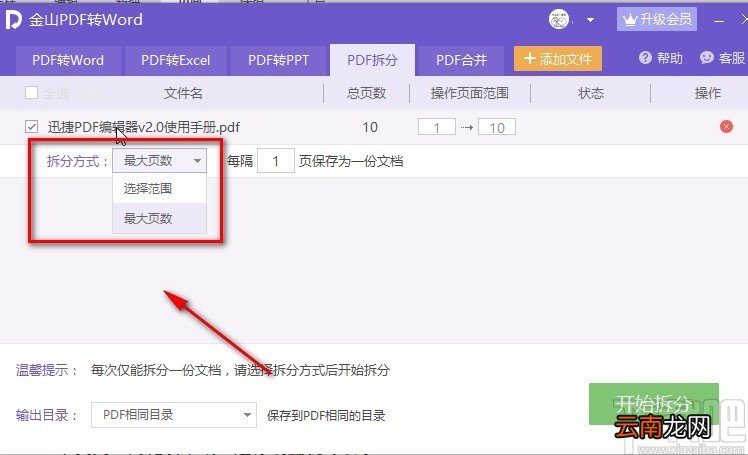The image size is (748, 455).
Task: Switch to the PDF转Word tab
Action: pyautogui.click(x=68, y=60)
